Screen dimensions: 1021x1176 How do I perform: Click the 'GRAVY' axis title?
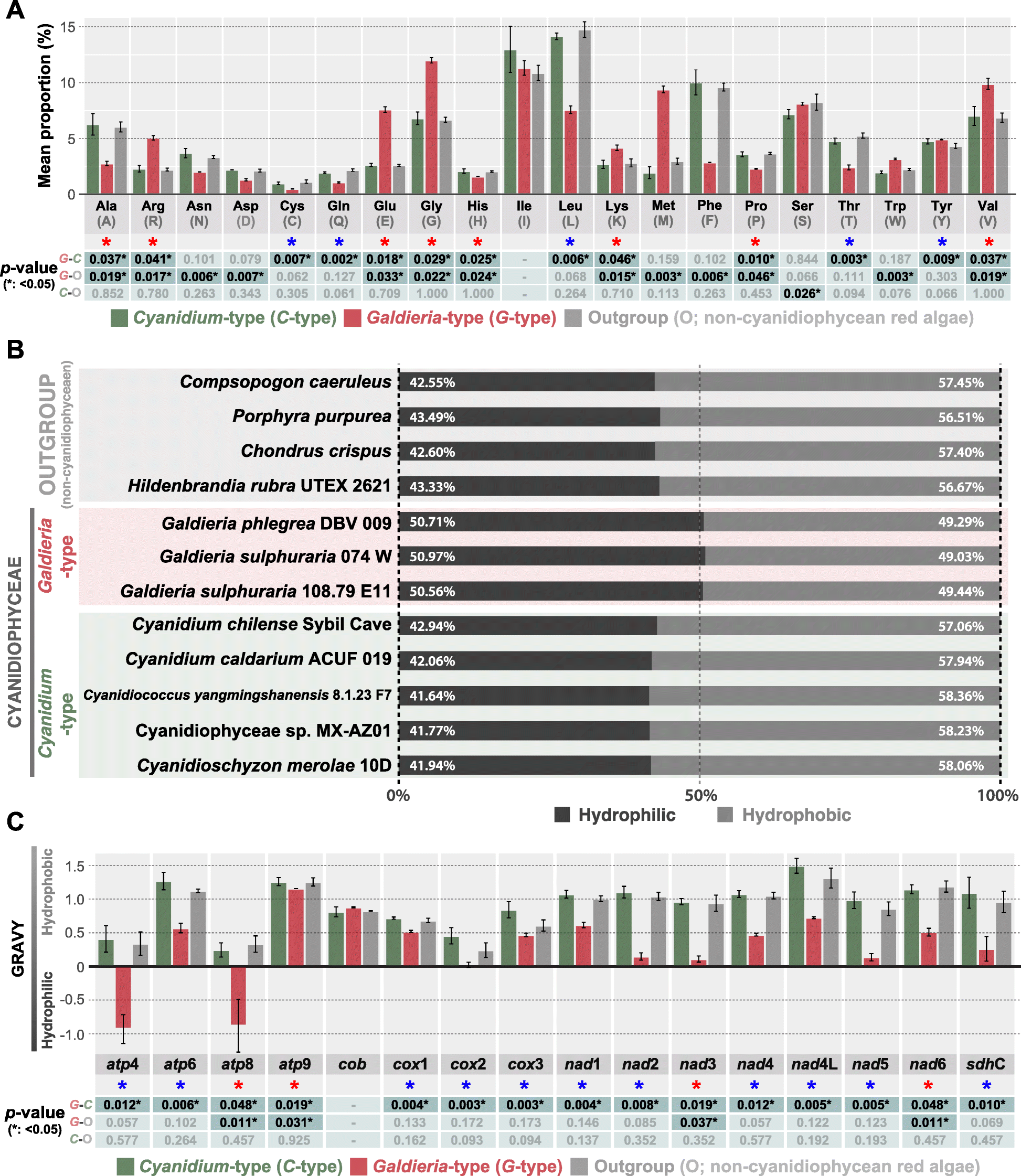pyautogui.click(x=18, y=949)
